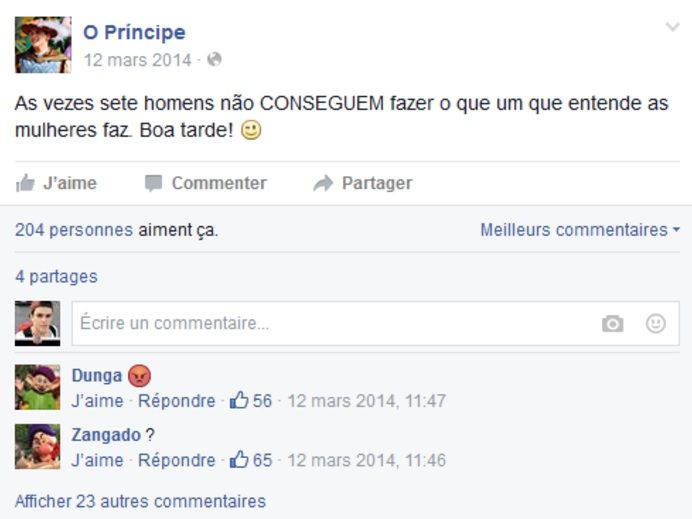Viewport: 692px width, 519px height.
Task: Open the 204 personnes likes list
Action: pyautogui.click(x=74, y=230)
